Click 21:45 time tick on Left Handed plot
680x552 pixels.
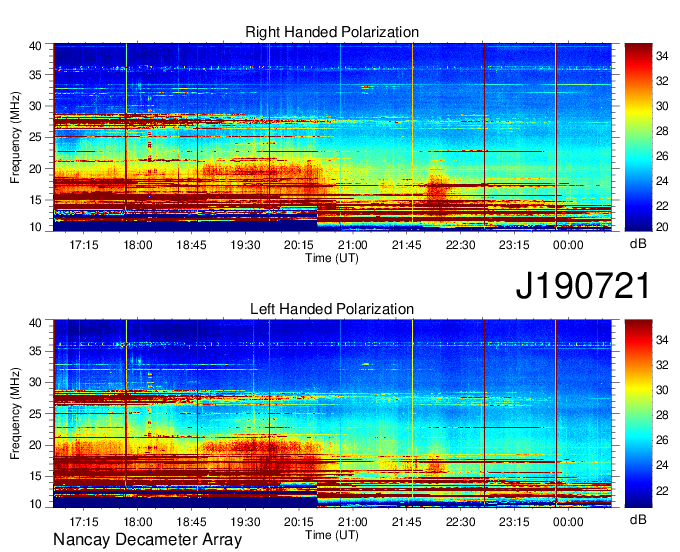coord(406,522)
